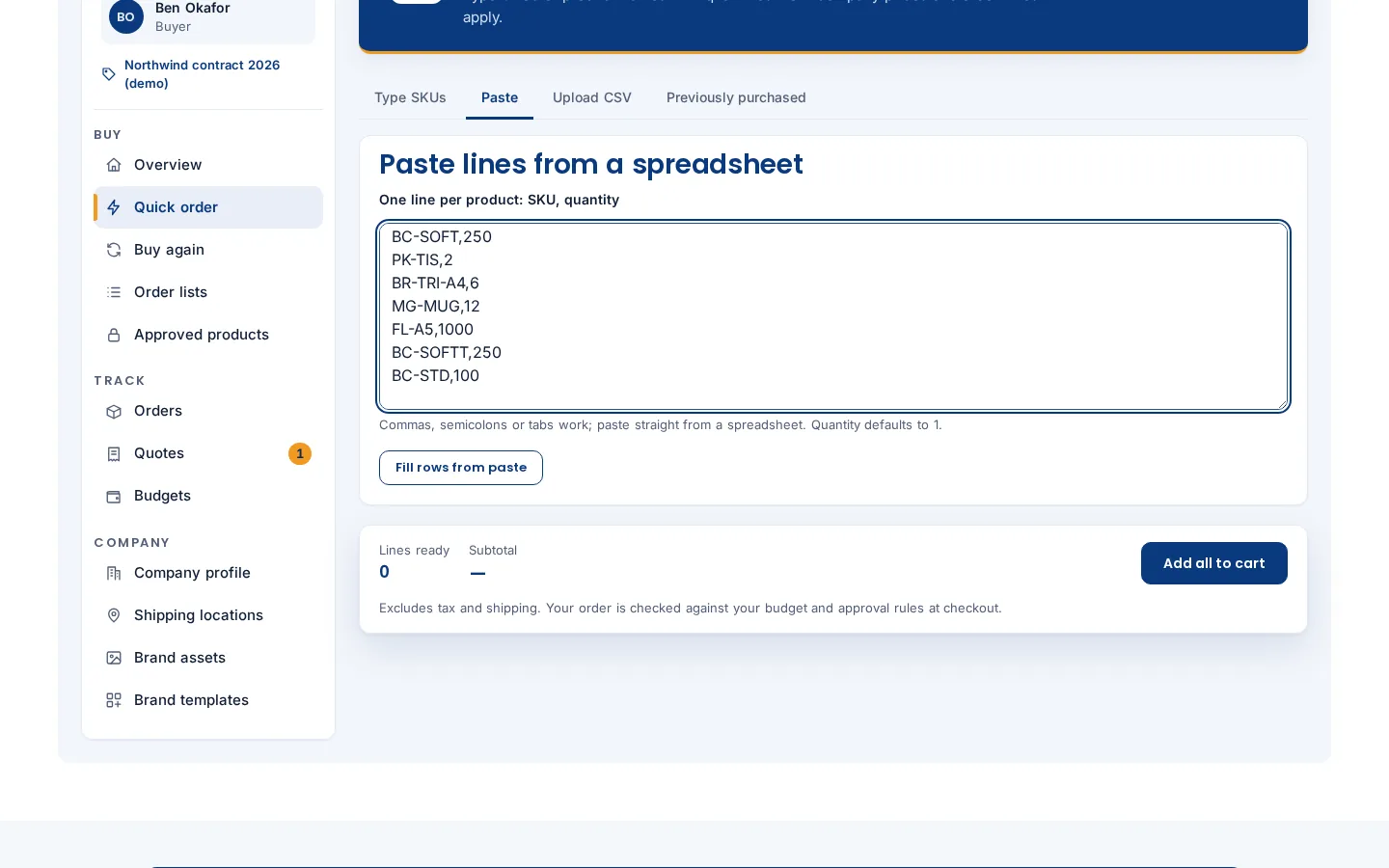Open Budgets page
Screen dimensions: 1389x868
208,496
